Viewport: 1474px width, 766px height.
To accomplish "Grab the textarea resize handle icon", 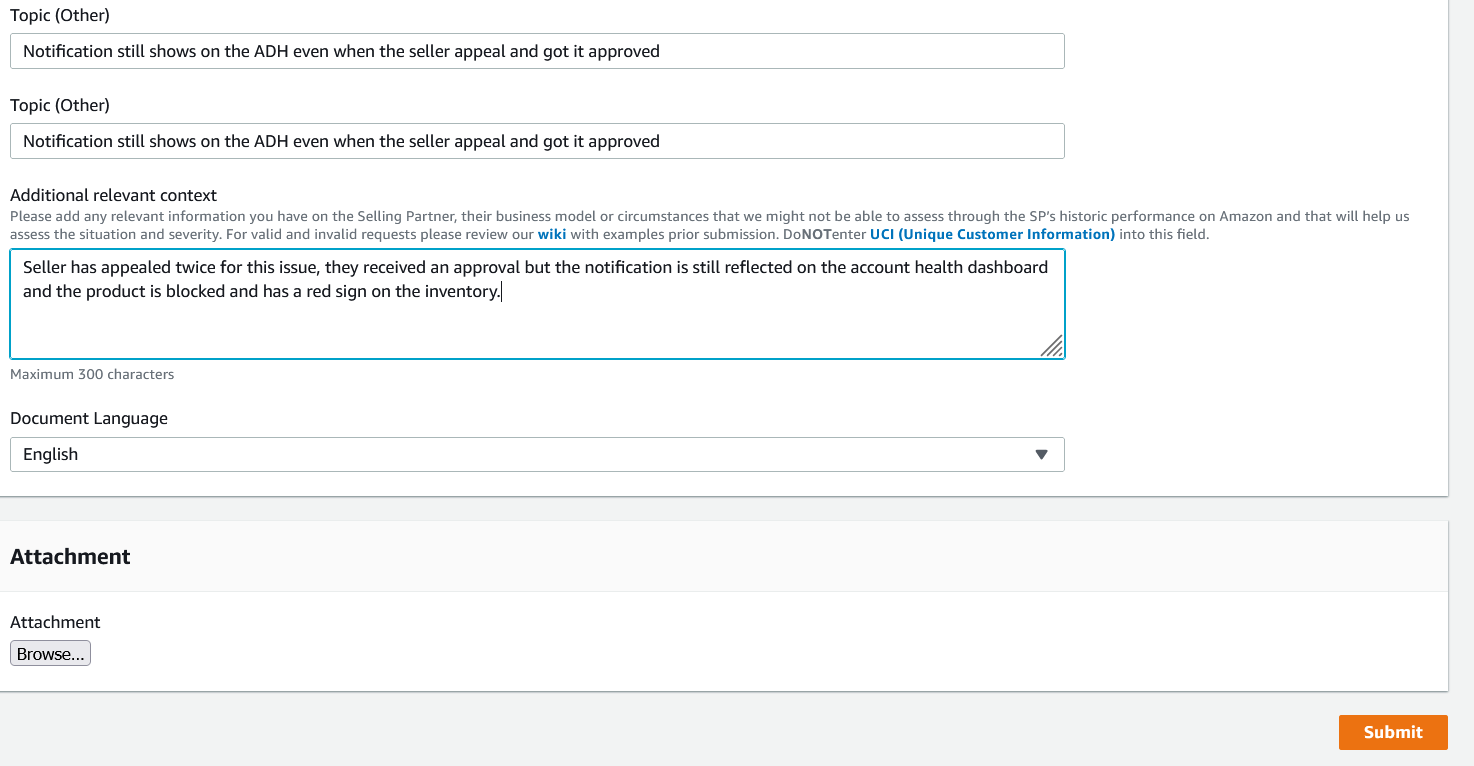I will click(x=1051, y=345).
